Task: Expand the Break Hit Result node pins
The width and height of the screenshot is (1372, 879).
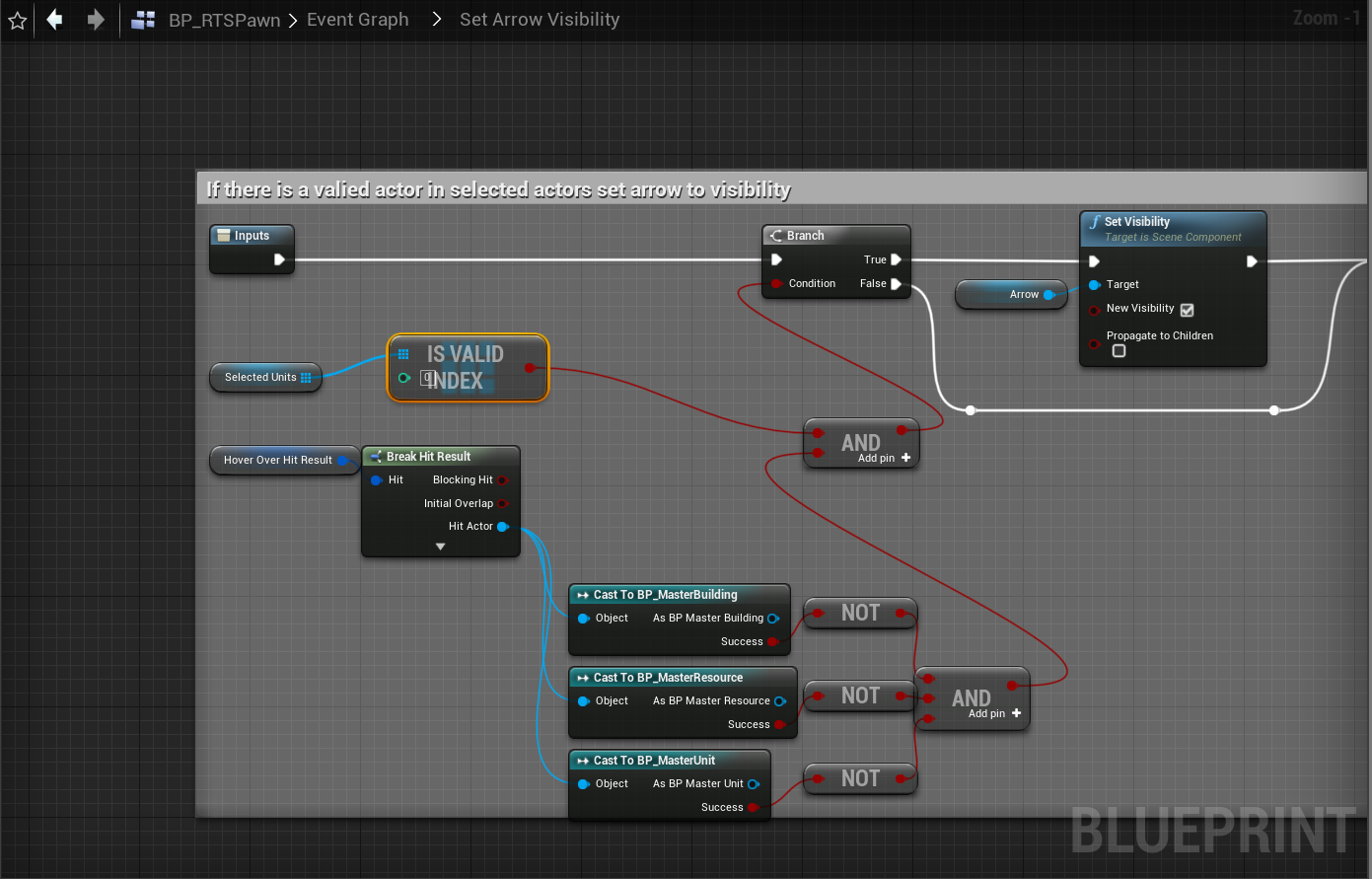Action: coord(440,547)
